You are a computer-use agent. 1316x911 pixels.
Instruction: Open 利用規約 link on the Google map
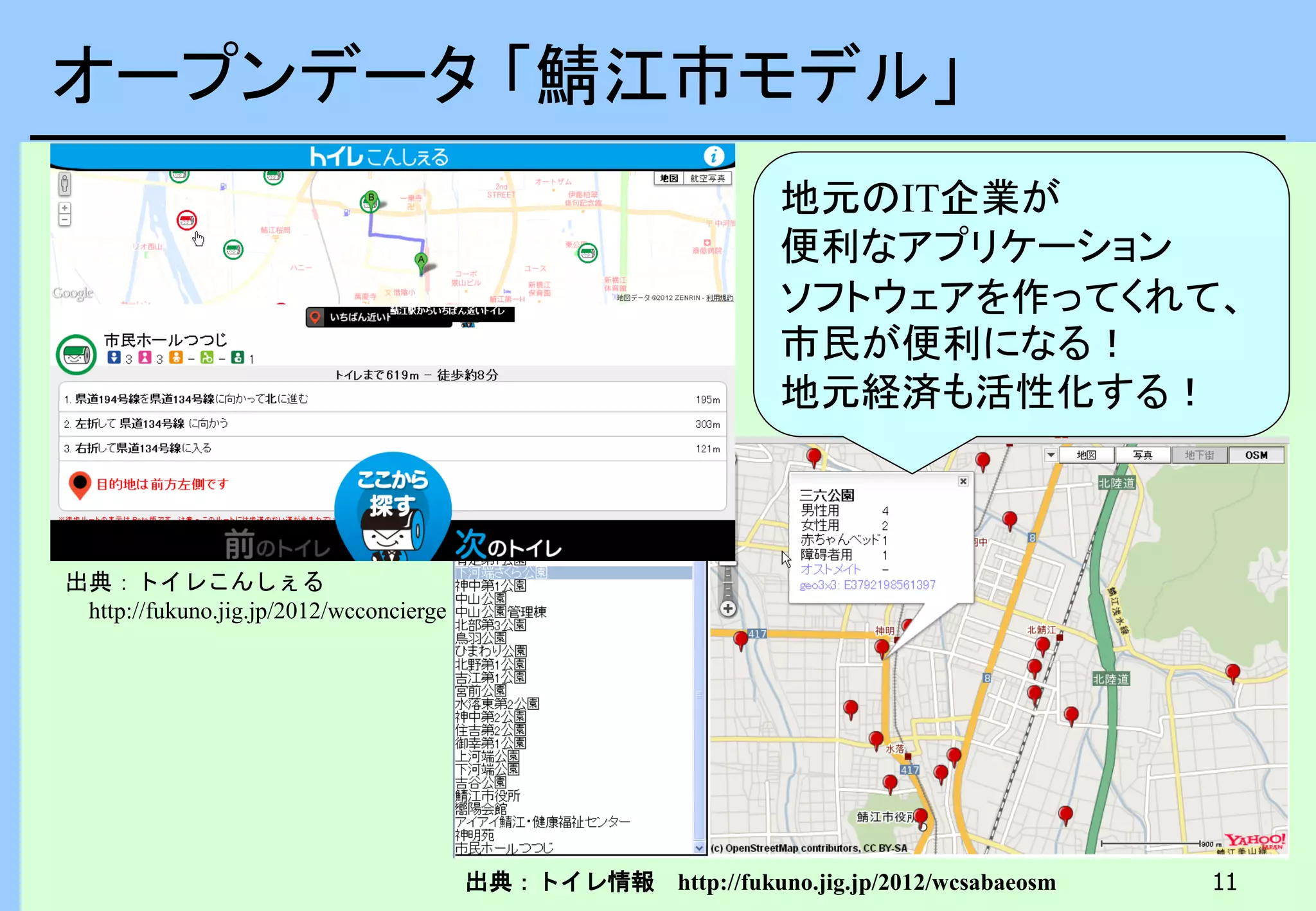(720, 297)
